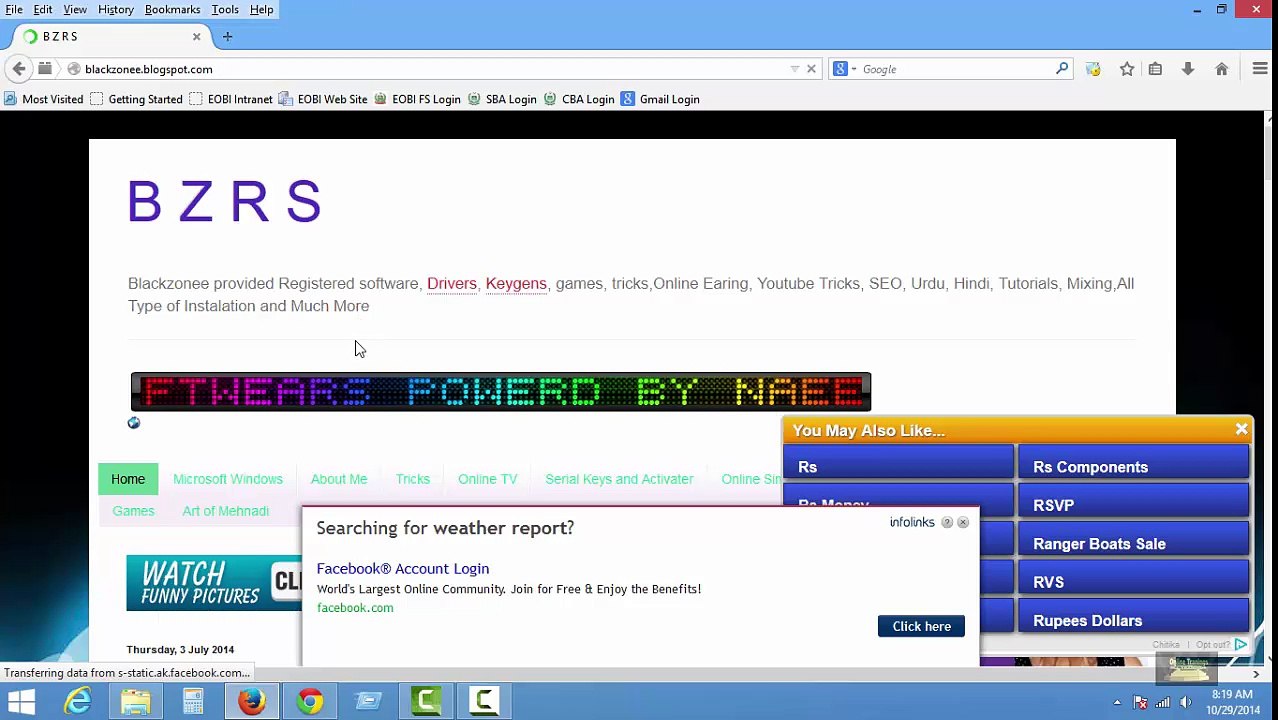This screenshot has height=720, width=1278.
Task: Open the Tools menu
Action: 225,9
